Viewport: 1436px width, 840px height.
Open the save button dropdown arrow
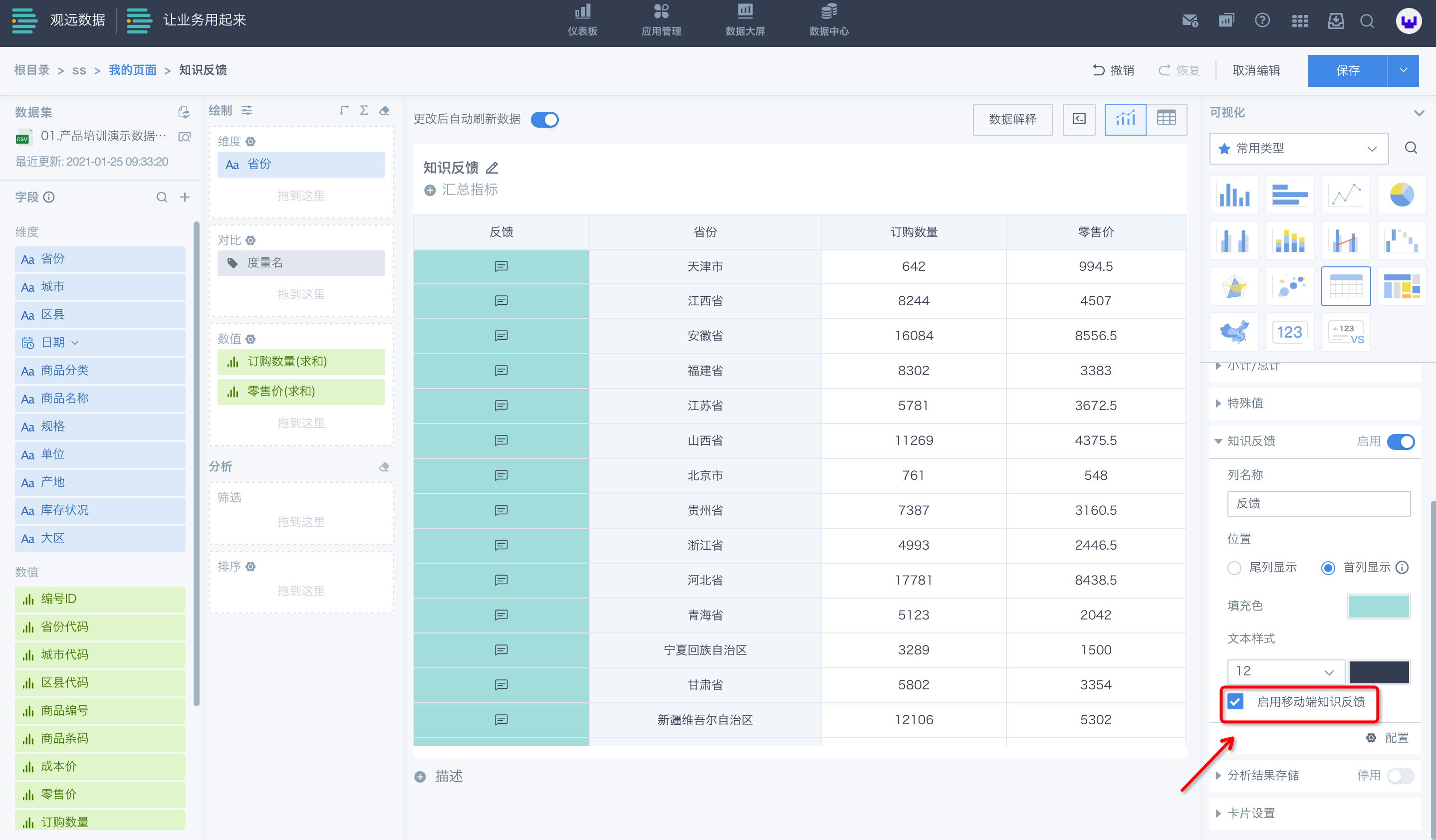click(x=1403, y=71)
